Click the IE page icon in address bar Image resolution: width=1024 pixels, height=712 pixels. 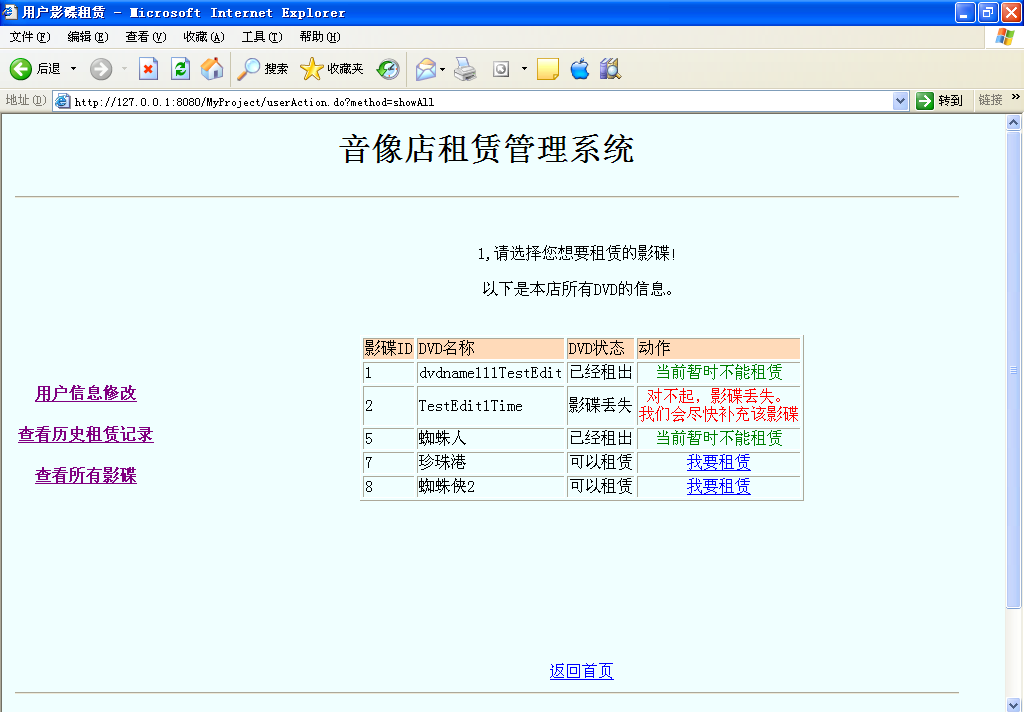click(x=63, y=101)
